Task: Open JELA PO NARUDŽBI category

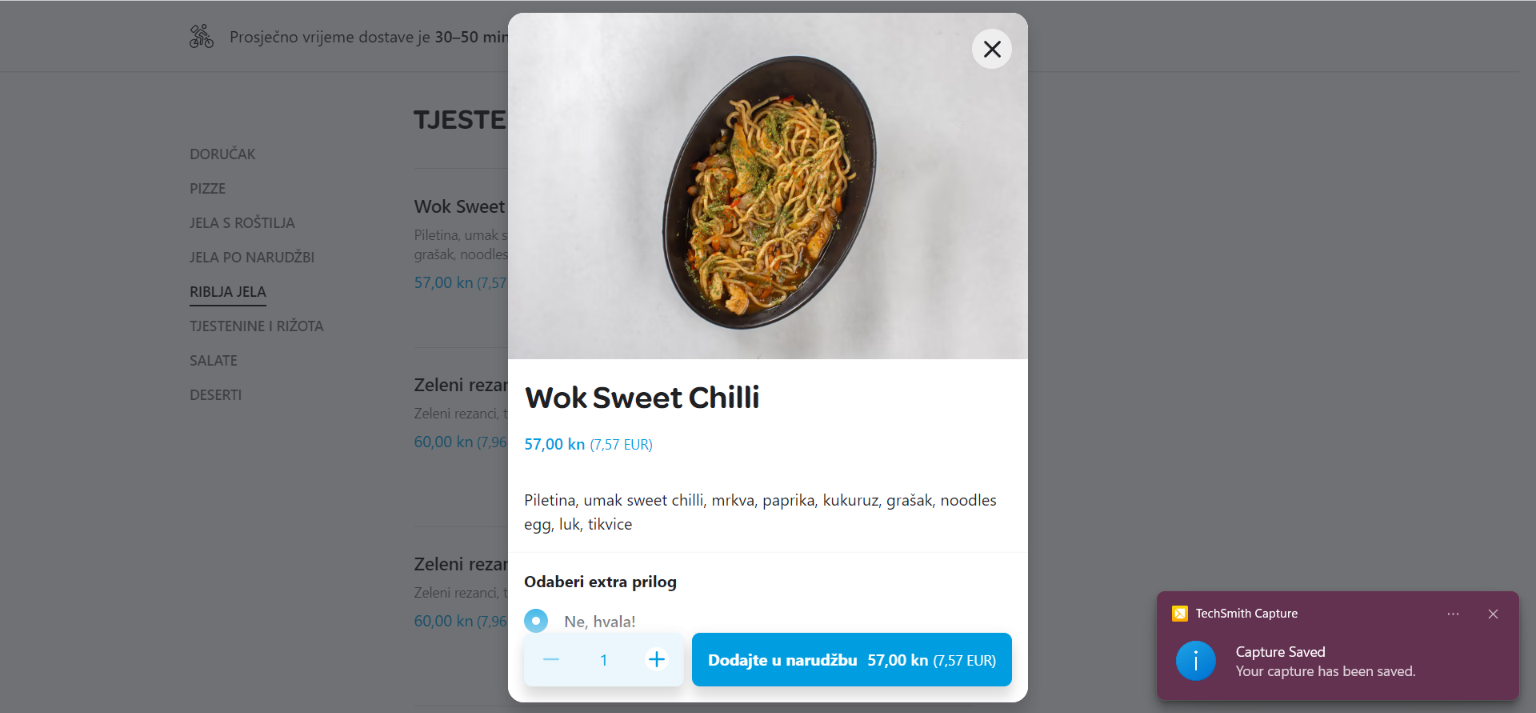Action: pos(252,257)
